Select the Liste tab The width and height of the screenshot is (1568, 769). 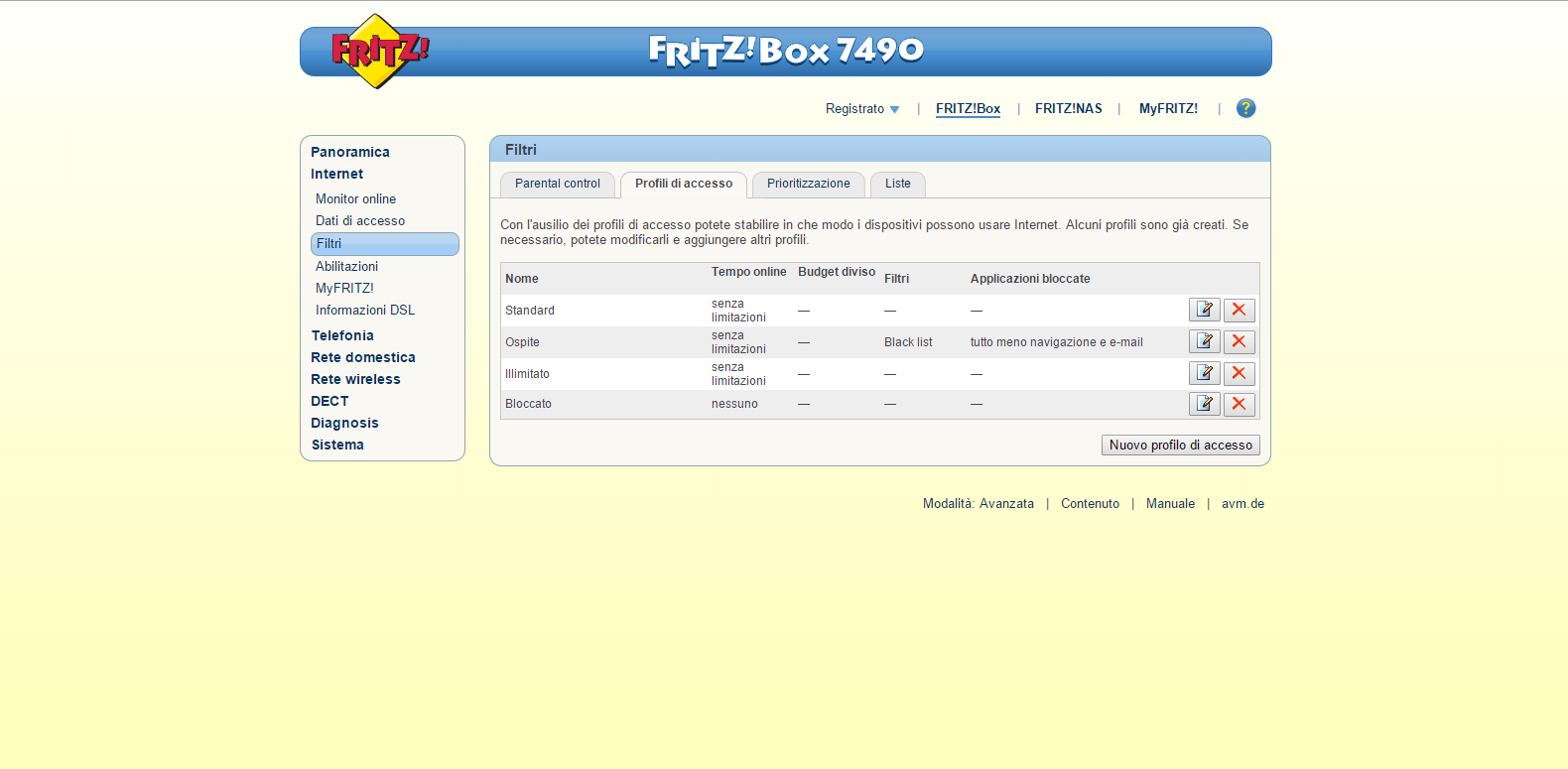click(897, 184)
